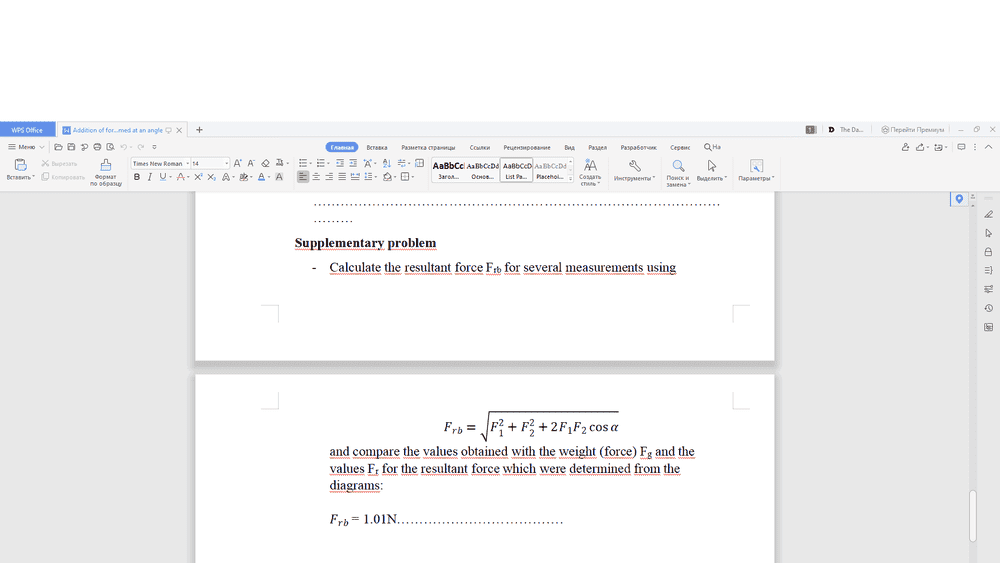This screenshot has width=1000, height=563.
Task: Switch to the Ссылки tab
Action: tap(480, 147)
